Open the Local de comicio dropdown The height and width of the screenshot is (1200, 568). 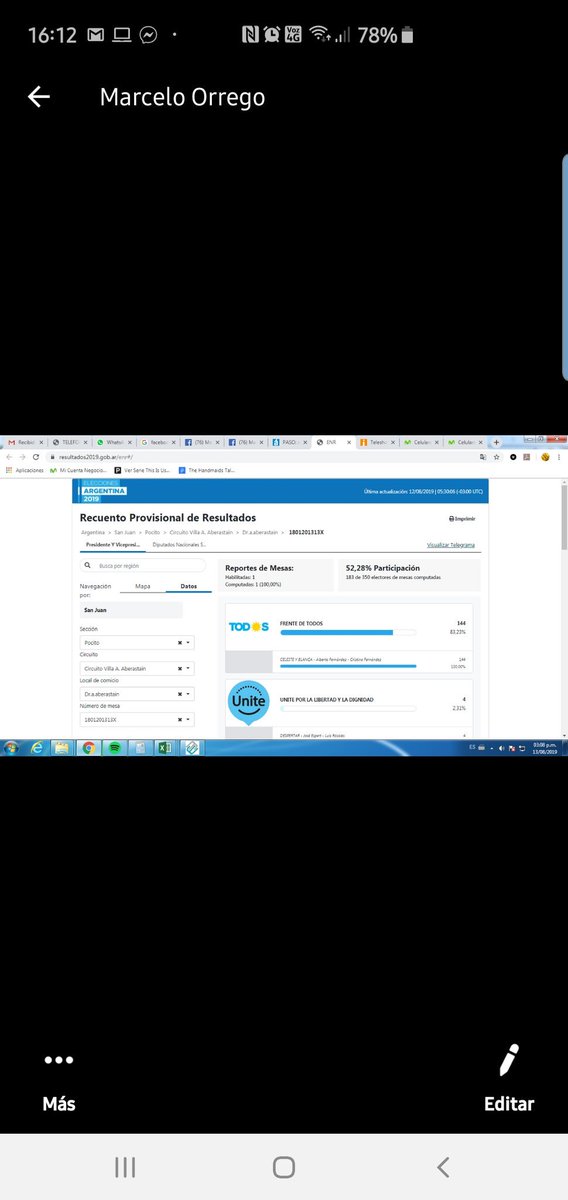tap(137, 693)
